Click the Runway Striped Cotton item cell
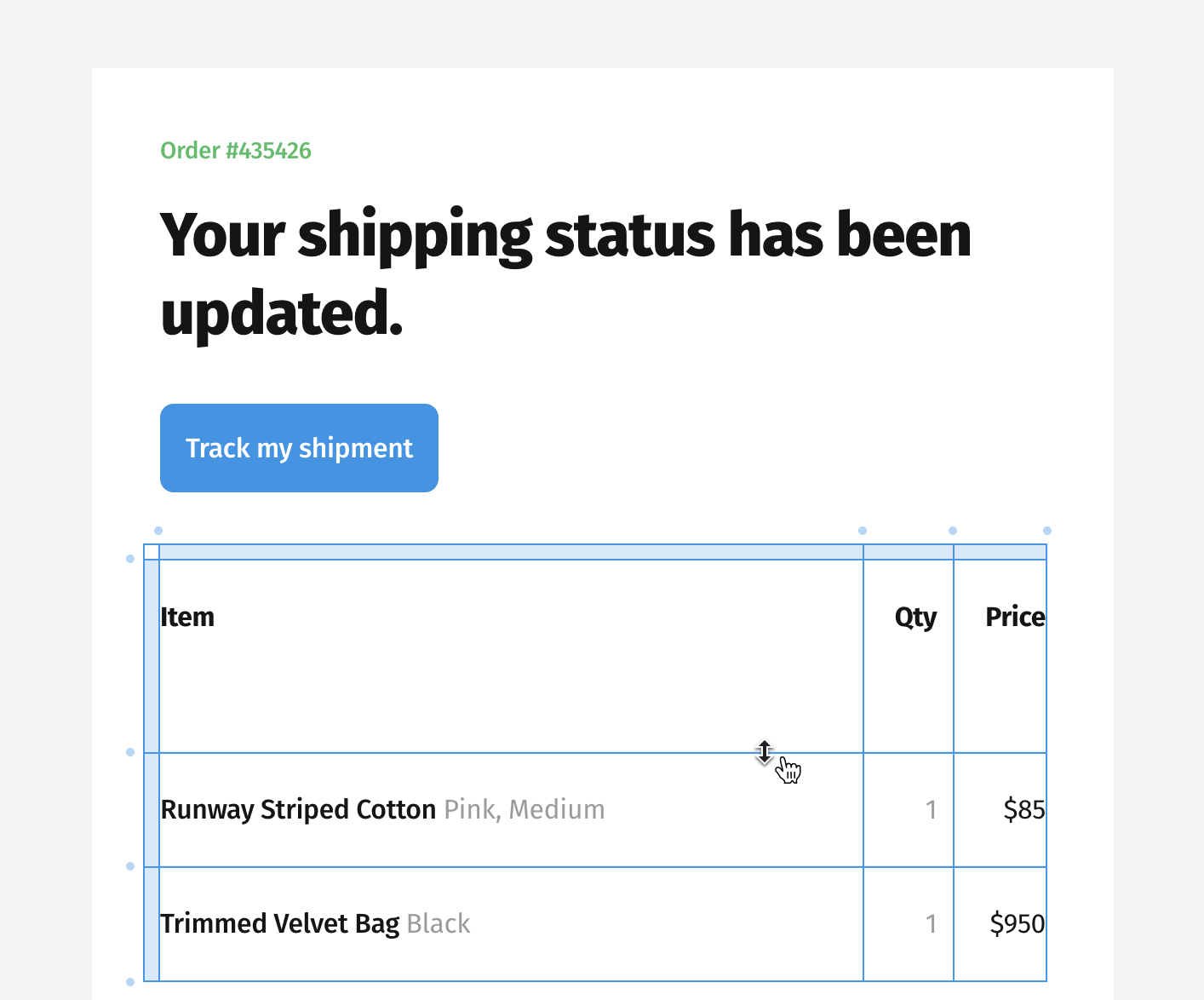 (511, 810)
